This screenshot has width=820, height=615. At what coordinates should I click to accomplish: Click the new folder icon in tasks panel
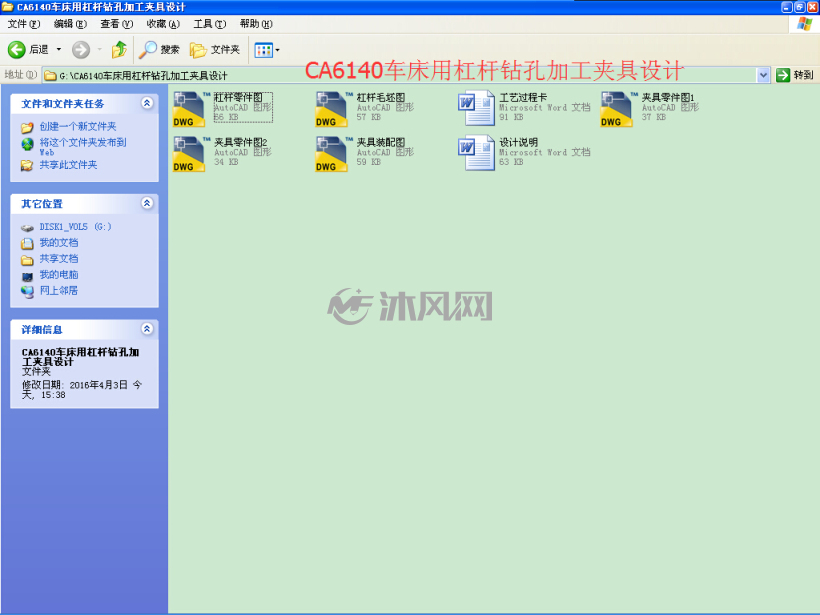pos(27,127)
